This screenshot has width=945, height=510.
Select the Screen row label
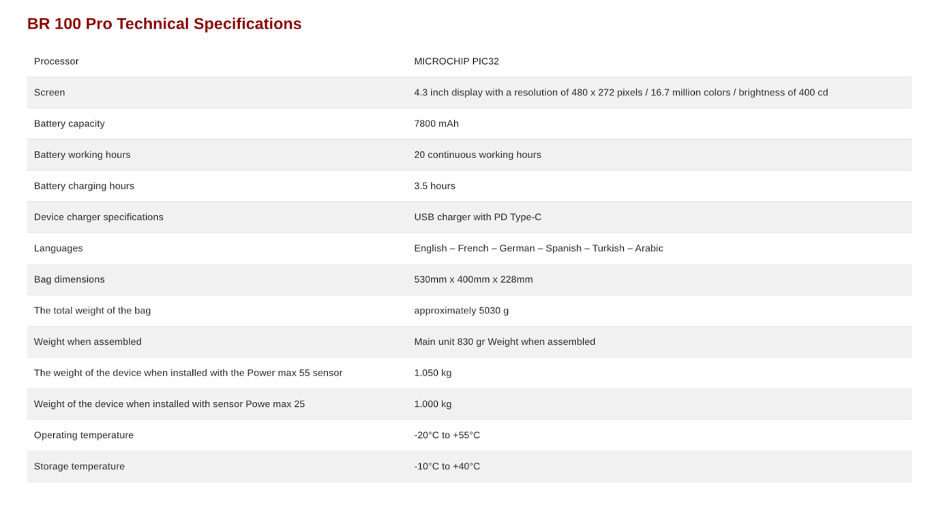click(x=49, y=92)
